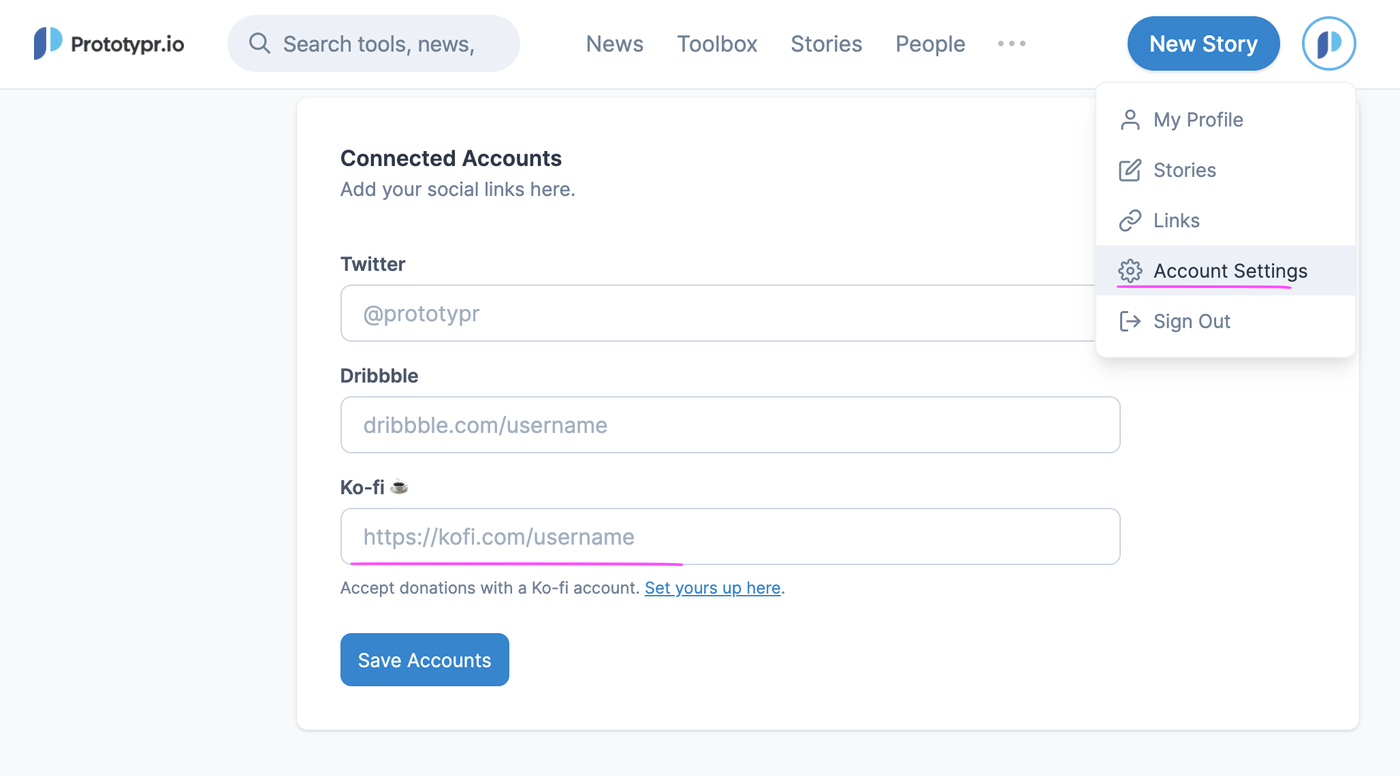
Task: Click the Sign Out arrow icon
Action: (1130, 321)
